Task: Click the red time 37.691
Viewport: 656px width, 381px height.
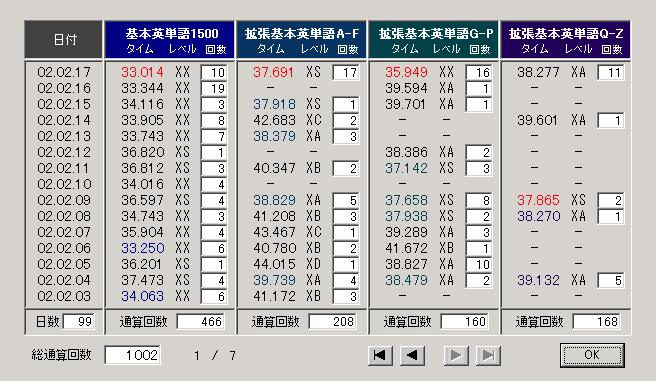Action: click(x=274, y=72)
